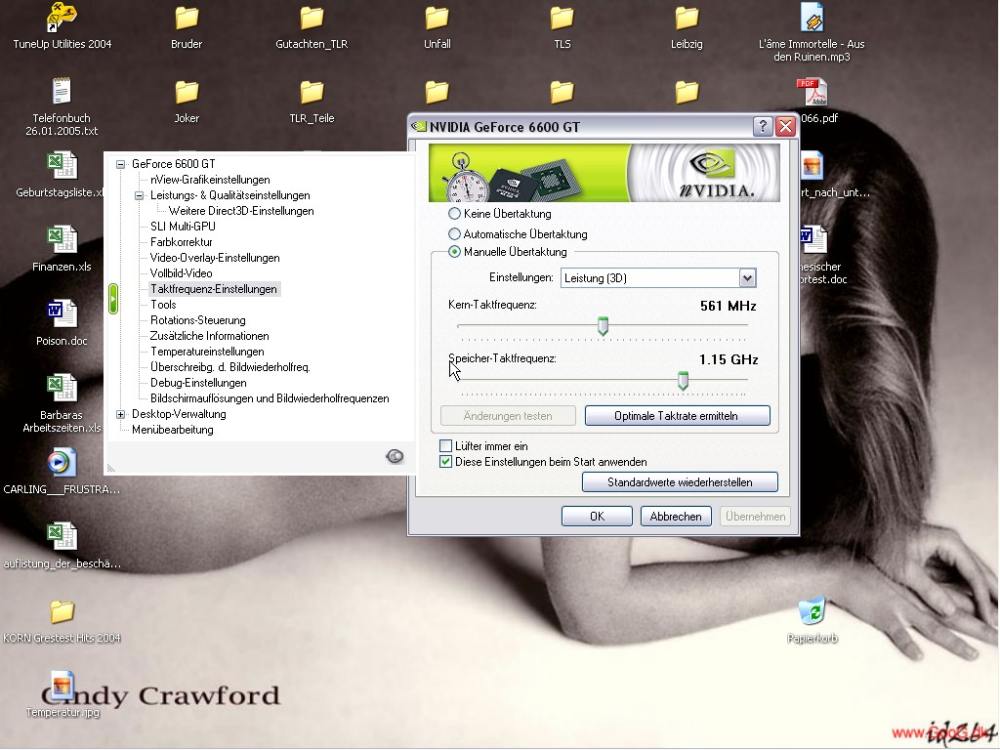The height and width of the screenshot is (750, 1000).
Task: Select the auflistung_der_bescha Excel icon
Action: click(62, 536)
